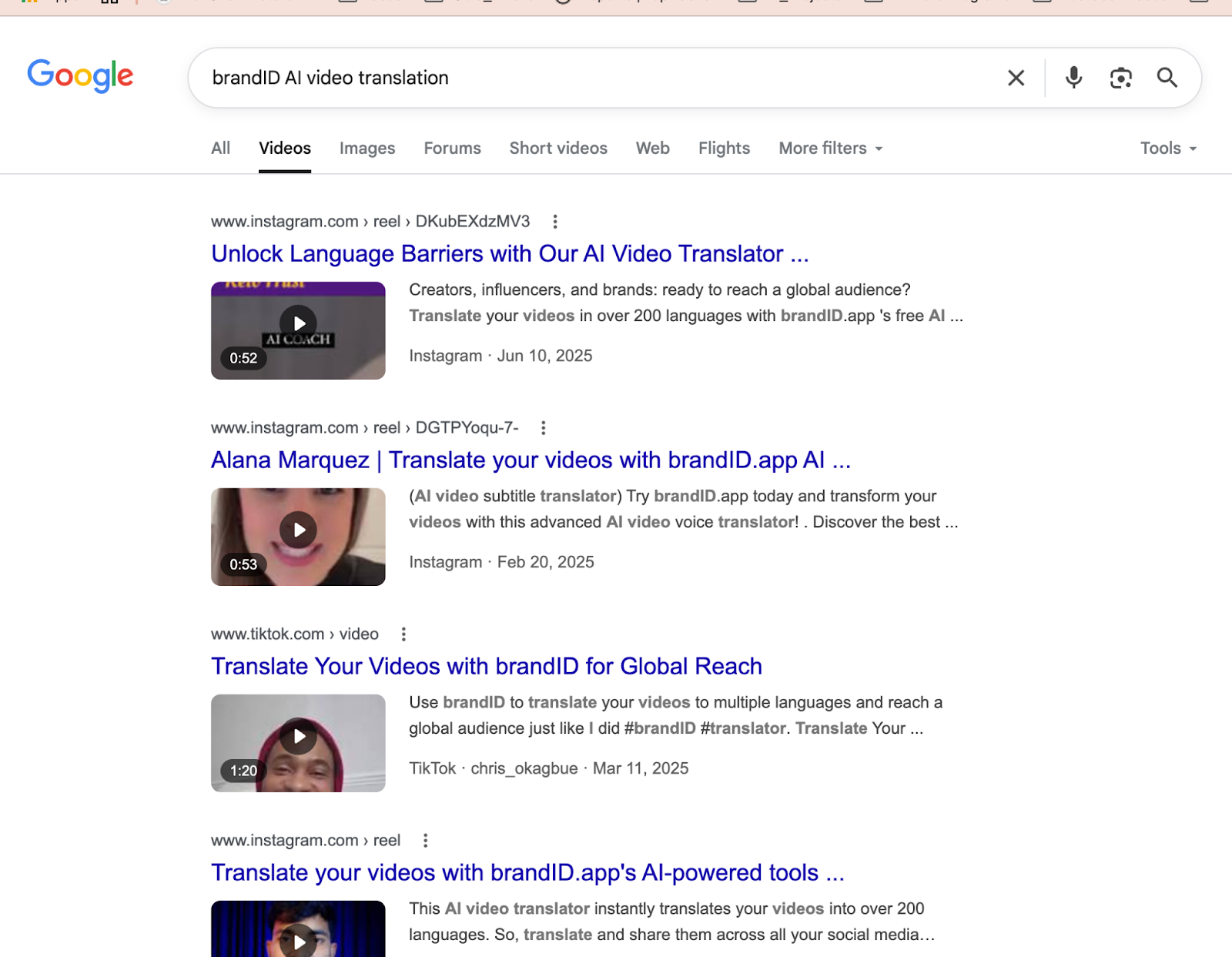
Task: Click the Google logo
Action: pyautogui.click(x=80, y=75)
